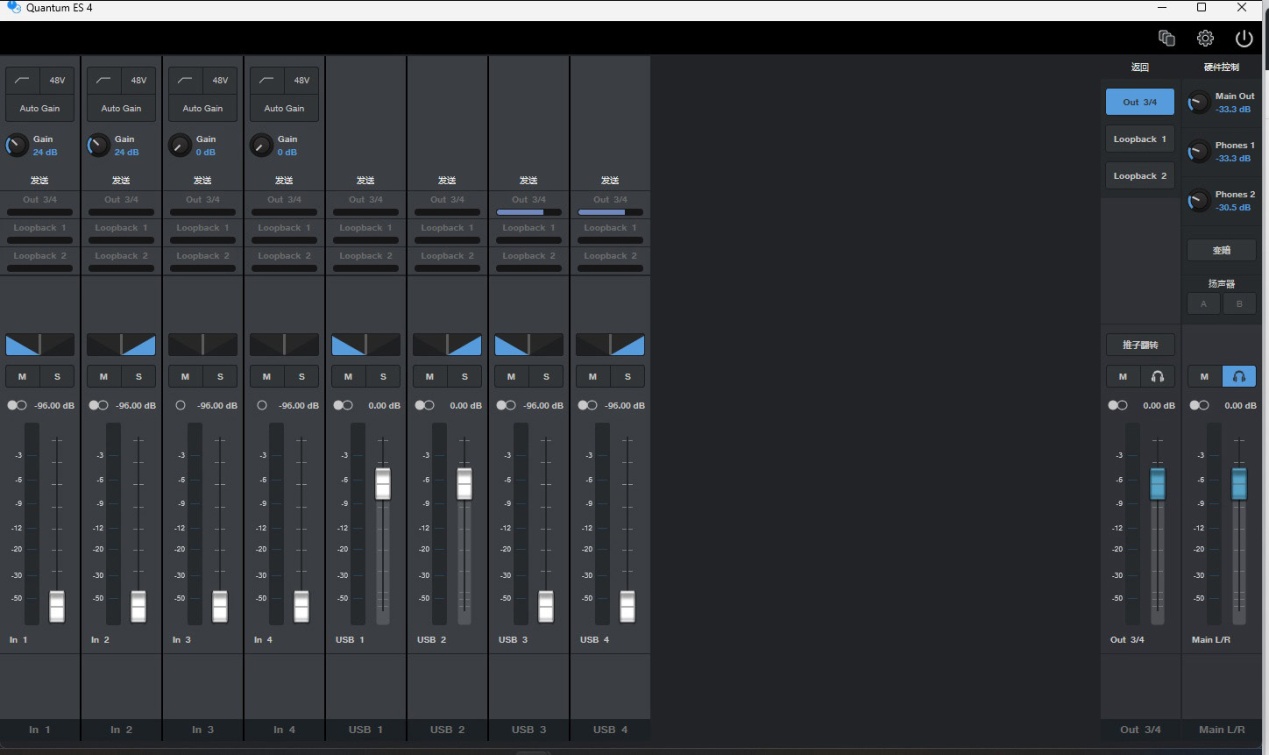Open the settings gear in the top bar
The image size is (1269, 755).
[1205, 38]
